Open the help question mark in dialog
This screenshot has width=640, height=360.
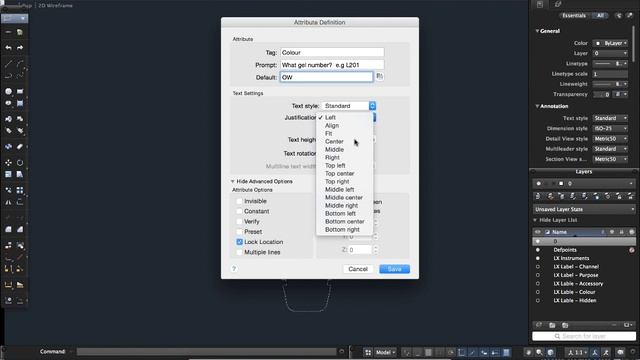234,269
